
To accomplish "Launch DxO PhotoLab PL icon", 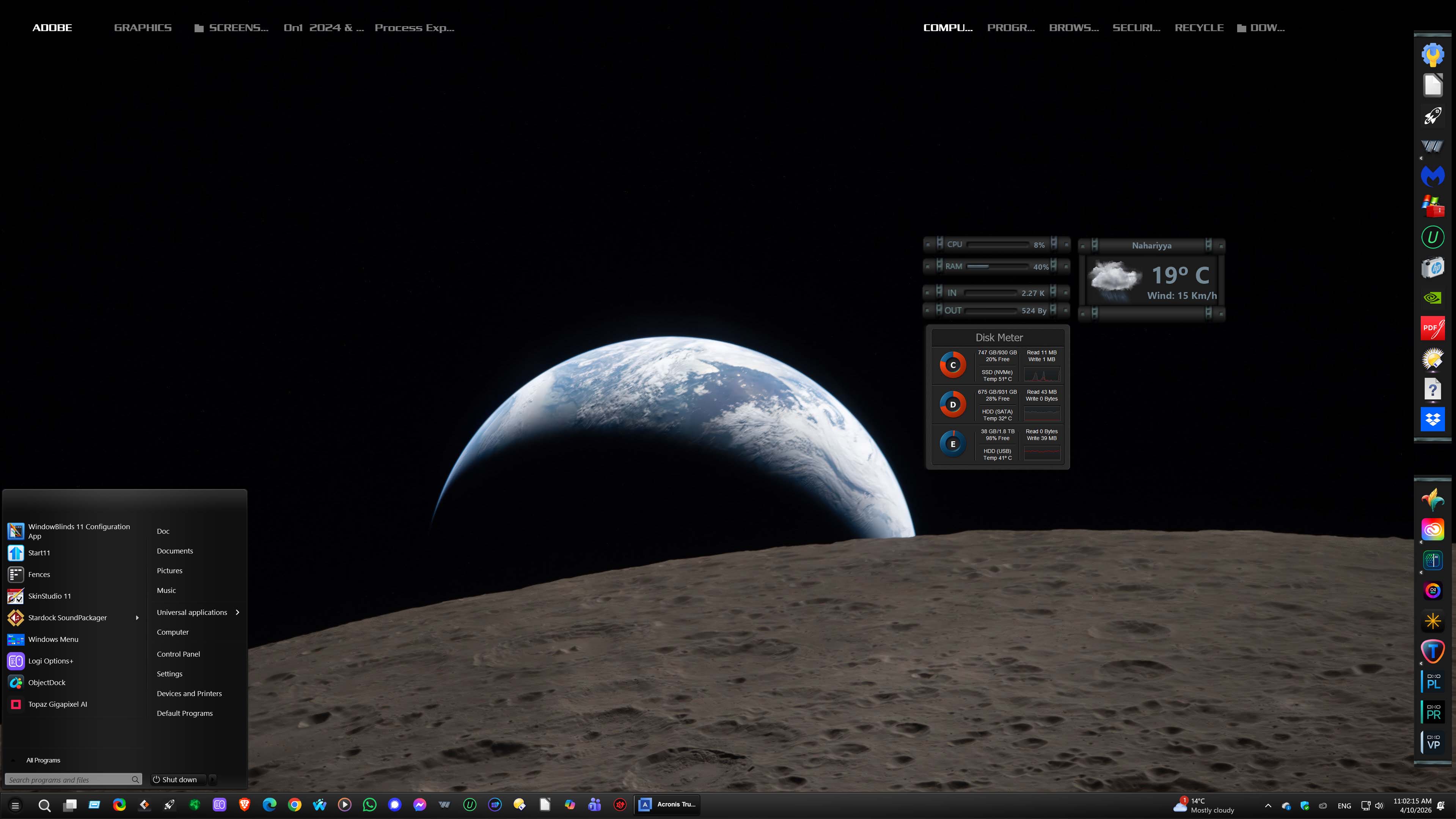I will [1433, 681].
